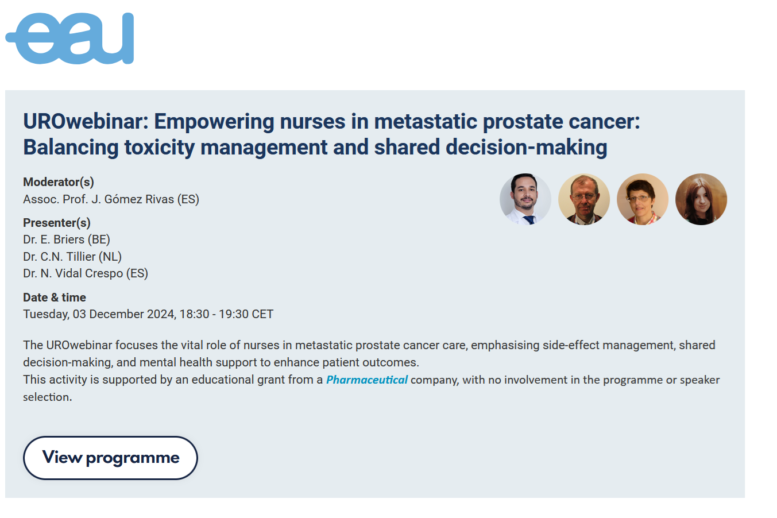
Task: Select moderator Assoc. Prof. J. Gómez Rivas
Action: click(x=111, y=199)
